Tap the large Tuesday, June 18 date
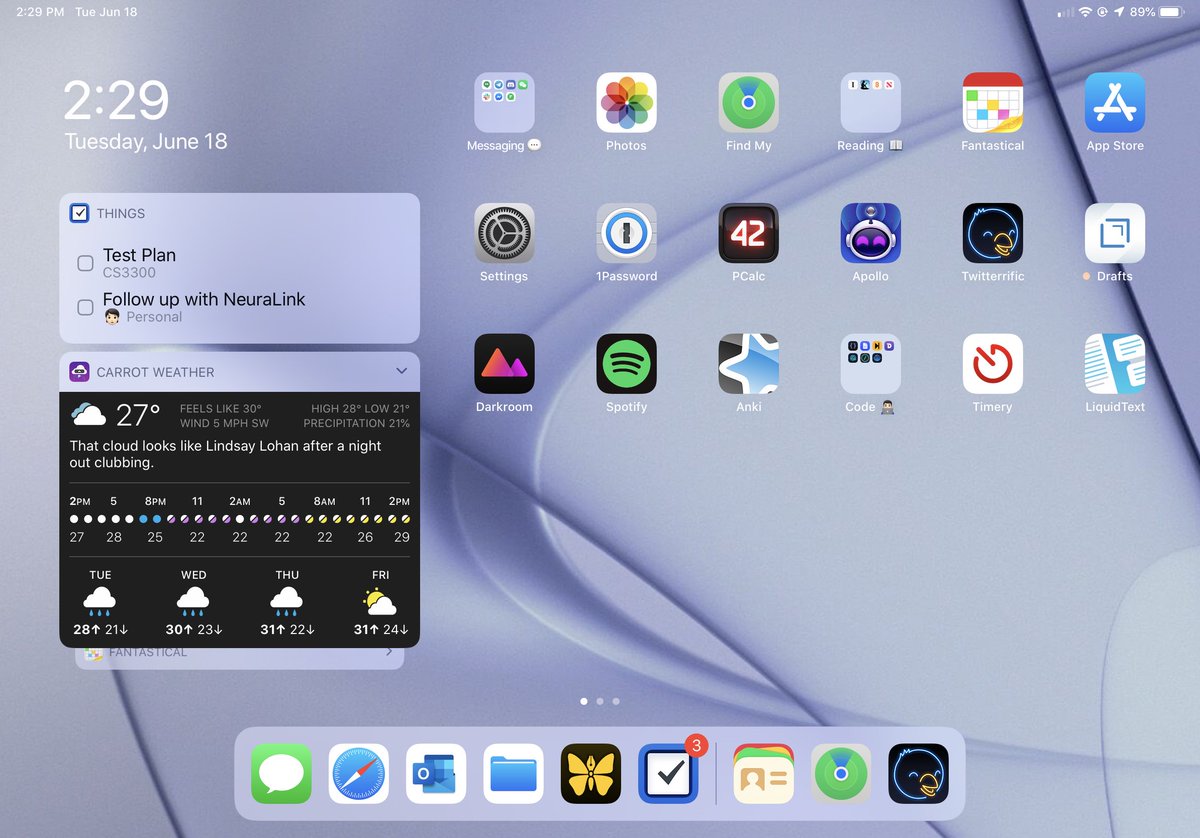 [x=146, y=141]
